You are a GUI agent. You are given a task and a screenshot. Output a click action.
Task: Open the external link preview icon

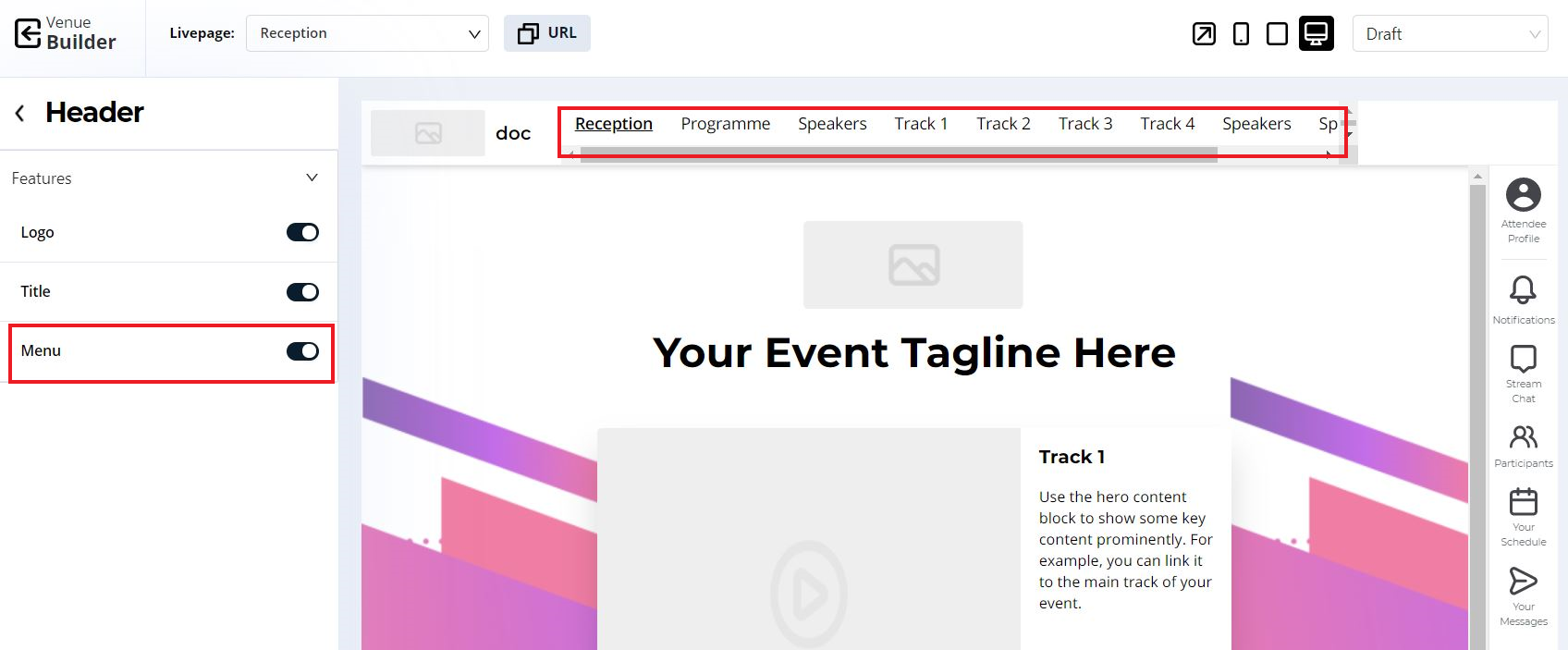[x=1204, y=34]
